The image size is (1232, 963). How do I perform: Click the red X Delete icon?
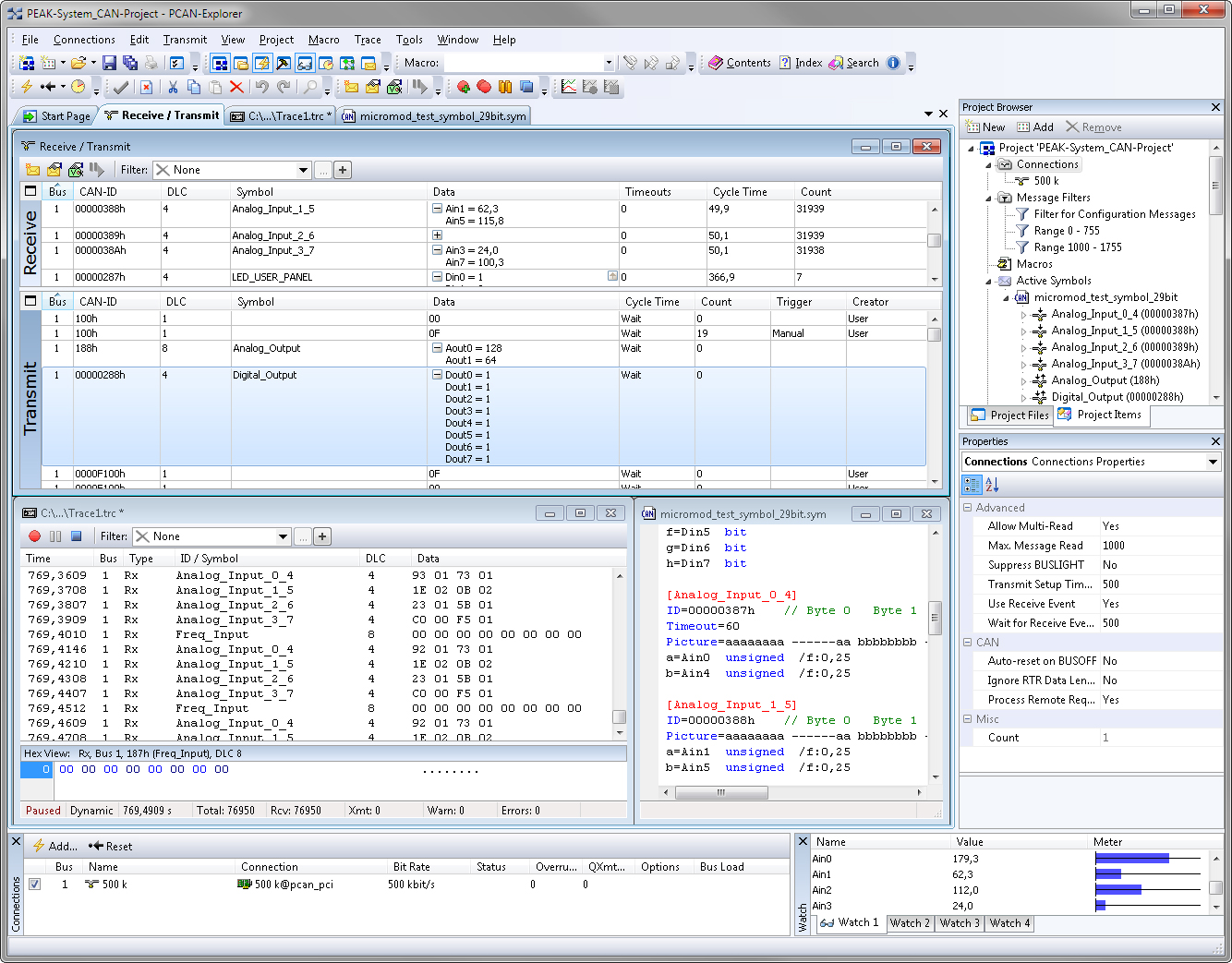point(236,87)
